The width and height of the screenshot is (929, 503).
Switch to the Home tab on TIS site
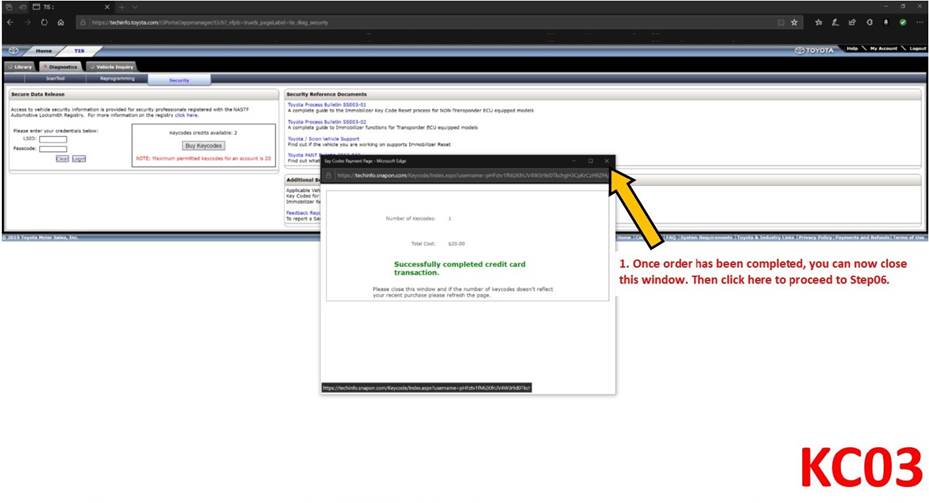[43, 51]
